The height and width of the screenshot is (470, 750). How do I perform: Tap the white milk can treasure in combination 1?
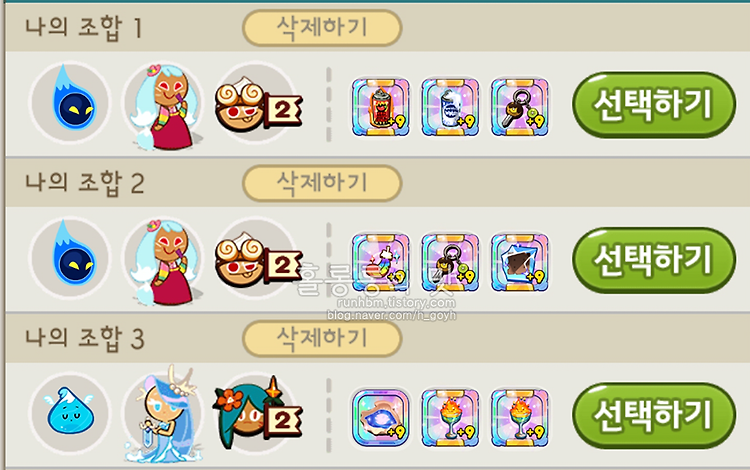pos(450,108)
